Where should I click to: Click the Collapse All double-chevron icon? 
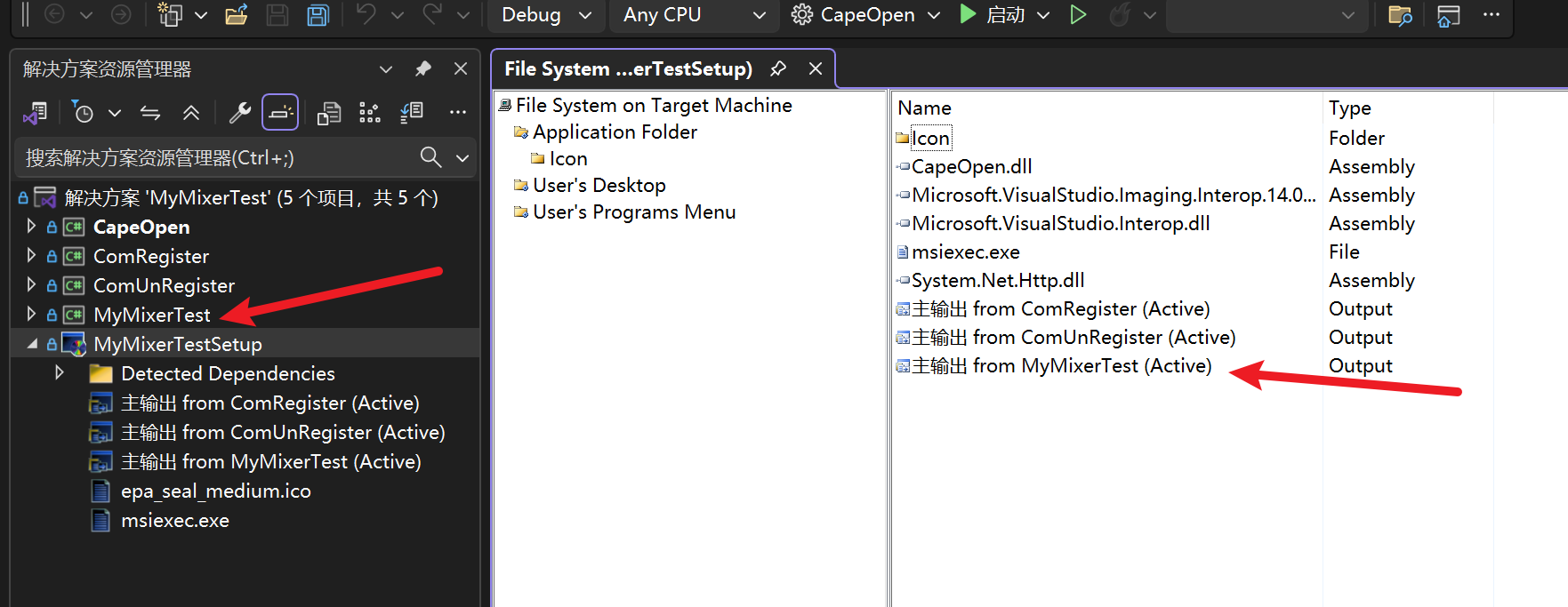(191, 112)
